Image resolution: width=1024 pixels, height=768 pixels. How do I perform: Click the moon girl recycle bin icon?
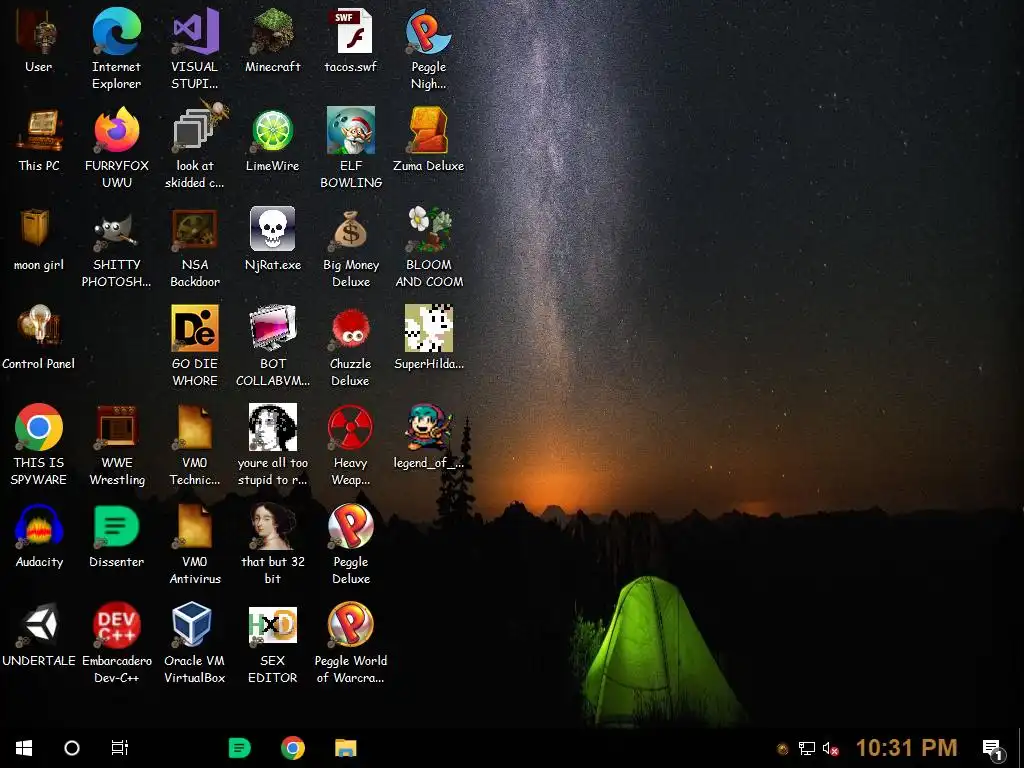click(x=35, y=229)
